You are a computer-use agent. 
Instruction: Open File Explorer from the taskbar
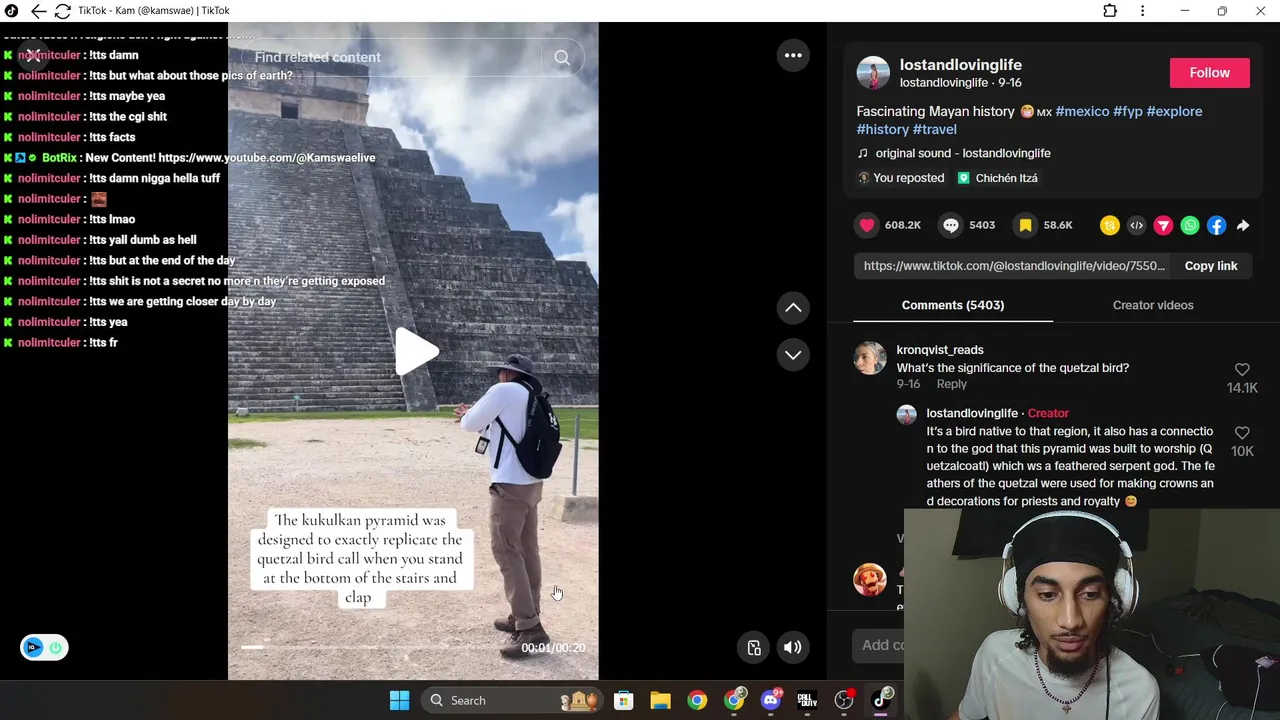click(x=660, y=701)
